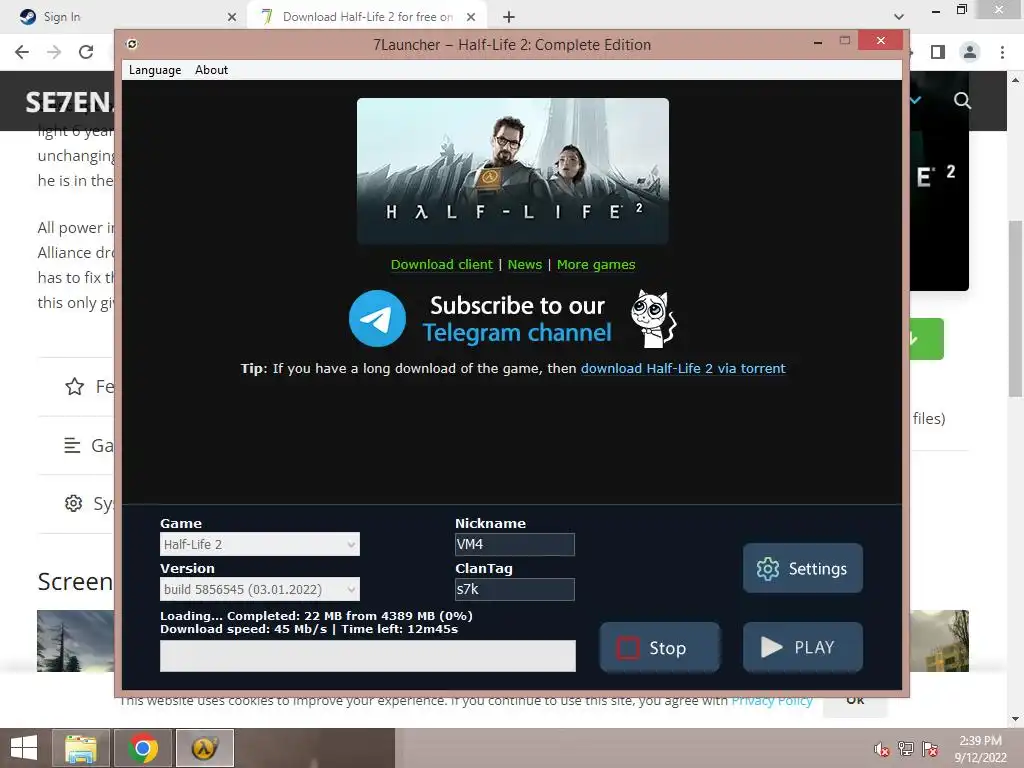The width and height of the screenshot is (1024, 768).
Task: Click the PLAY button
Action: click(x=803, y=647)
